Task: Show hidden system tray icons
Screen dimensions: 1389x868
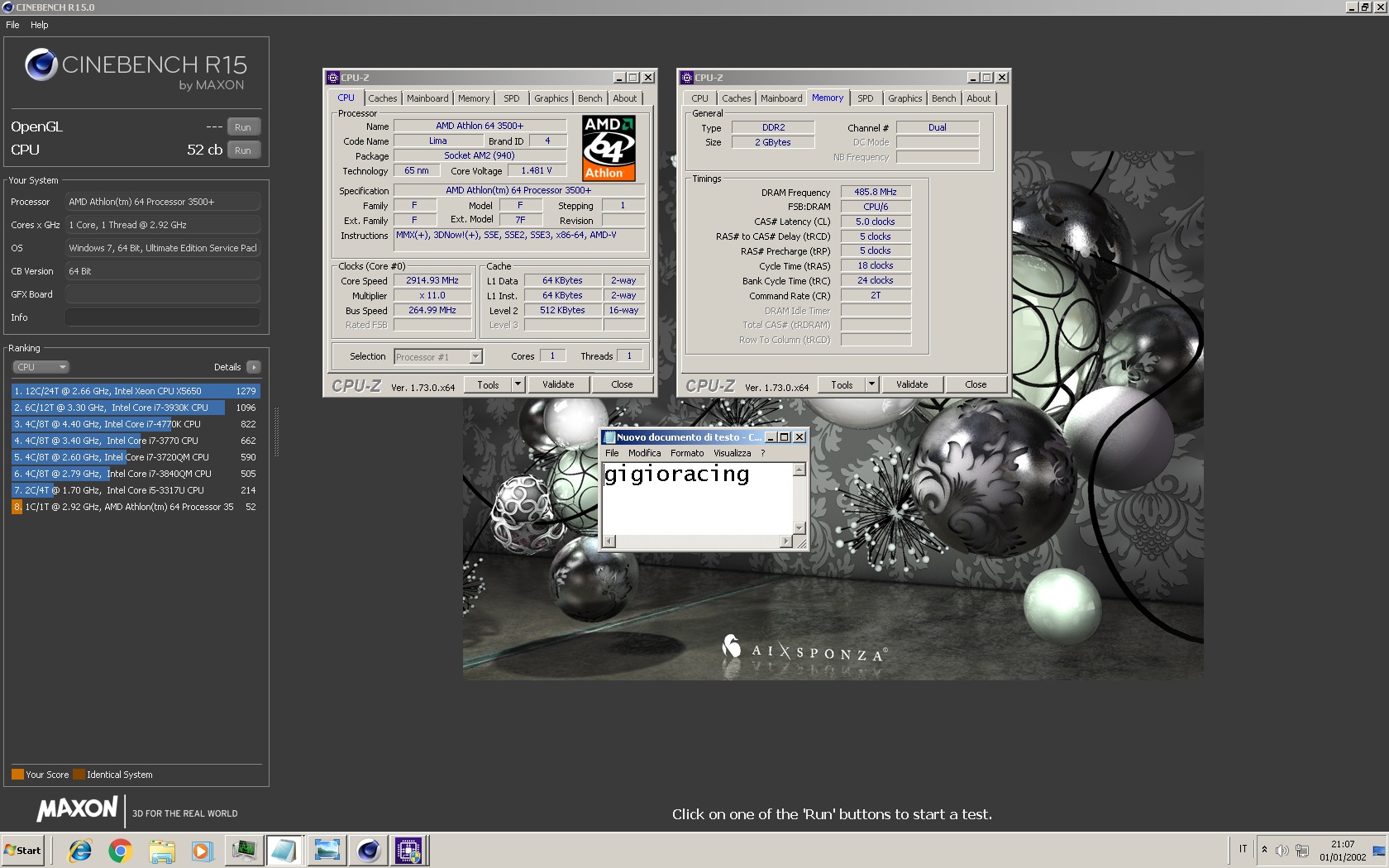Action: (1264, 850)
